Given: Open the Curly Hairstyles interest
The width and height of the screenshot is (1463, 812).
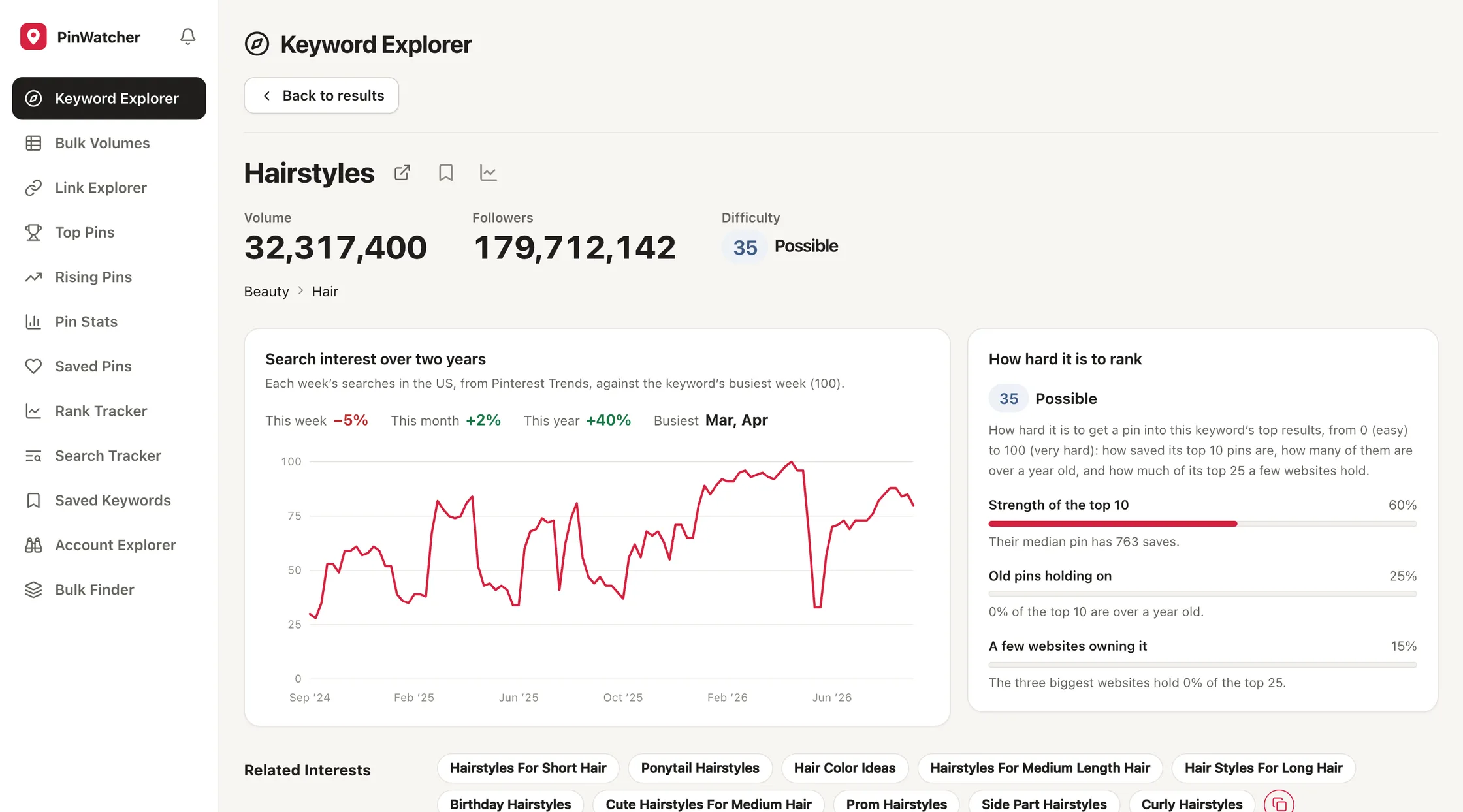Looking at the screenshot, I should click(x=1192, y=803).
